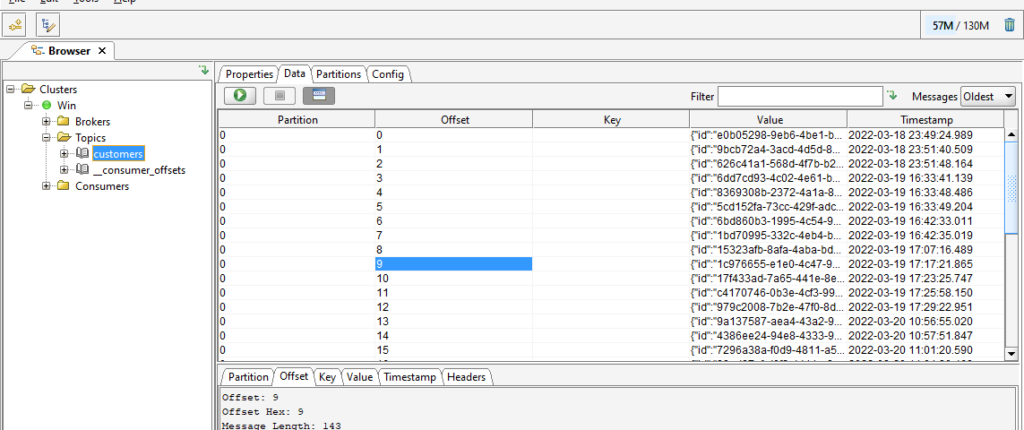The height and width of the screenshot is (430, 1024).
Task: Click the table scrollbar up arrow
Action: (1011, 135)
